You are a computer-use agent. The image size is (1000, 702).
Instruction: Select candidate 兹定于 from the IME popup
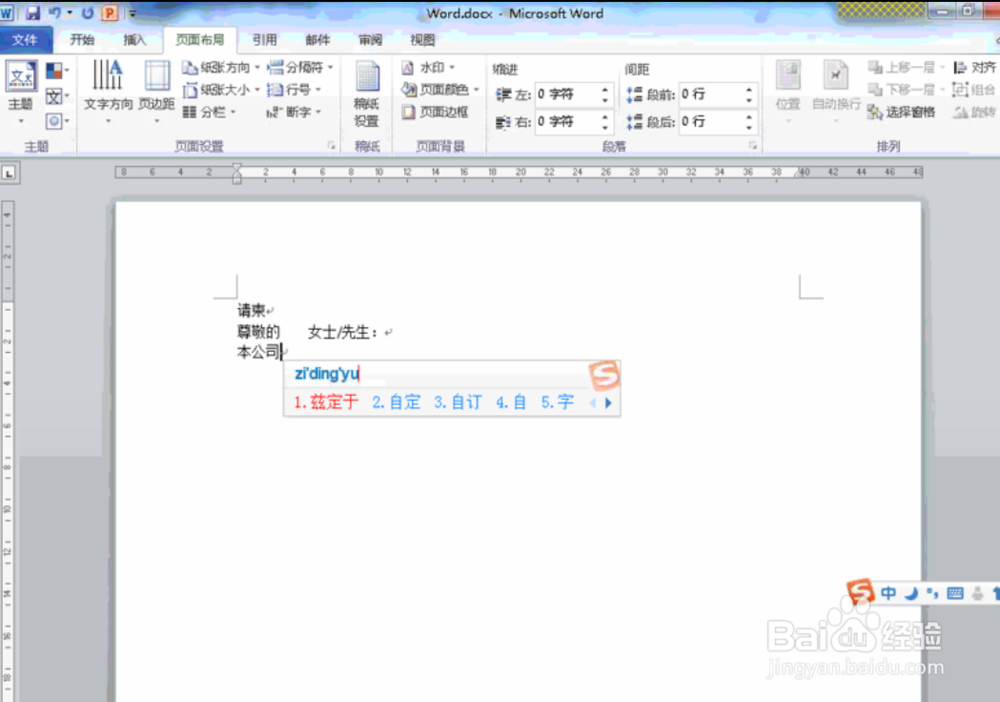click(x=325, y=402)
